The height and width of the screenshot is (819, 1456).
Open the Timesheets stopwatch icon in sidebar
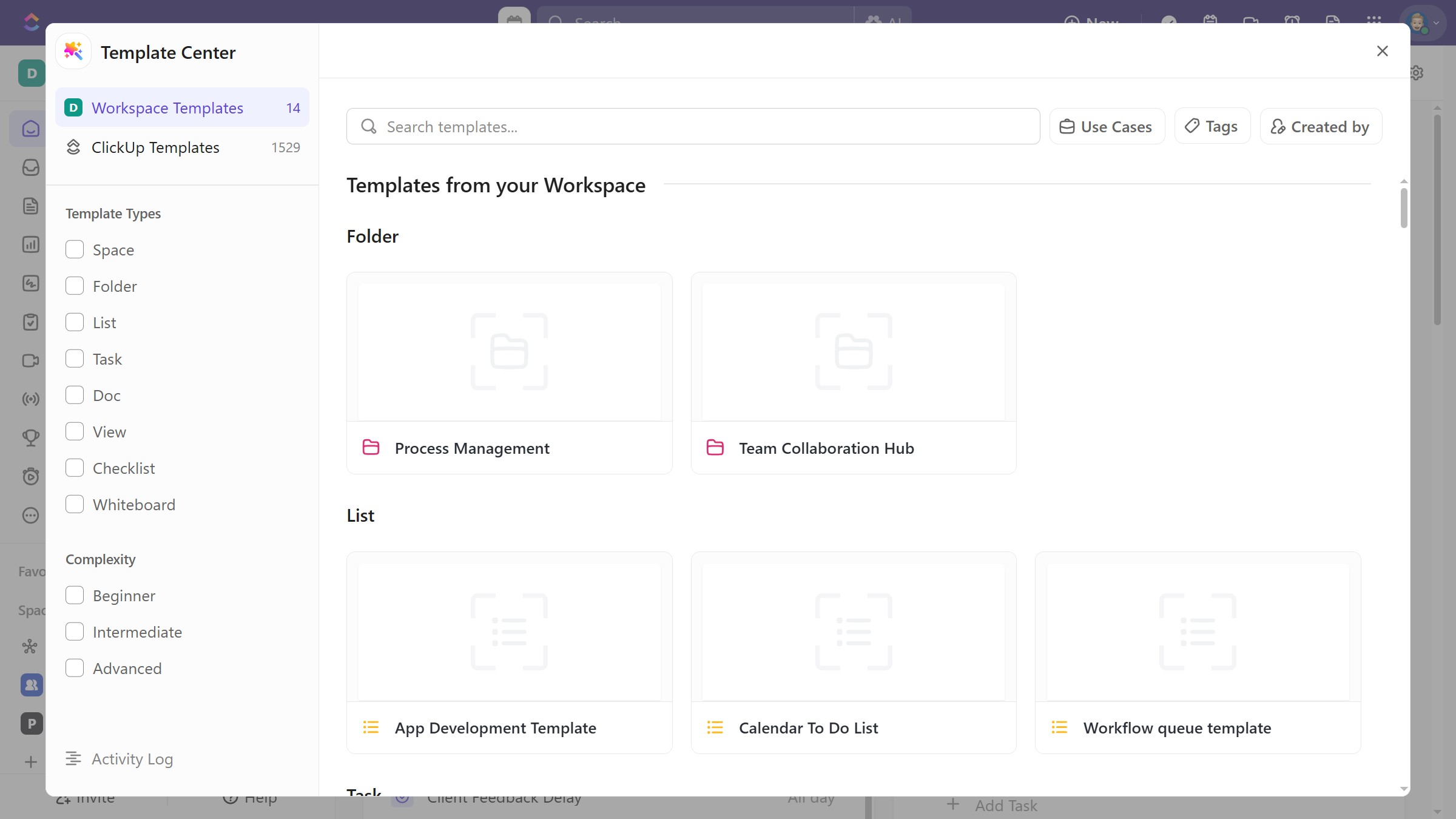[30, 477]
